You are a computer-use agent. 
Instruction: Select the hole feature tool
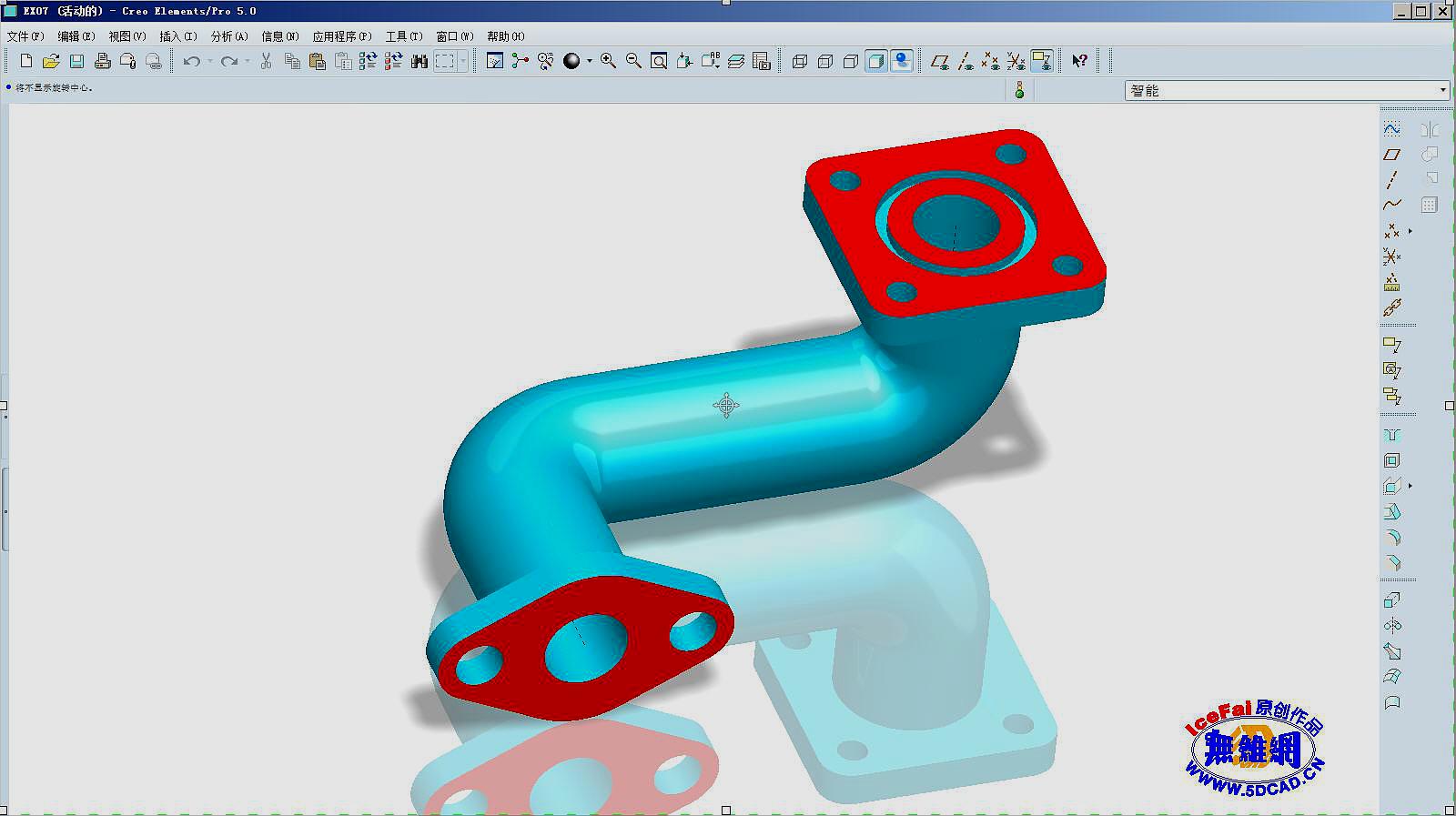[1391, 435]
